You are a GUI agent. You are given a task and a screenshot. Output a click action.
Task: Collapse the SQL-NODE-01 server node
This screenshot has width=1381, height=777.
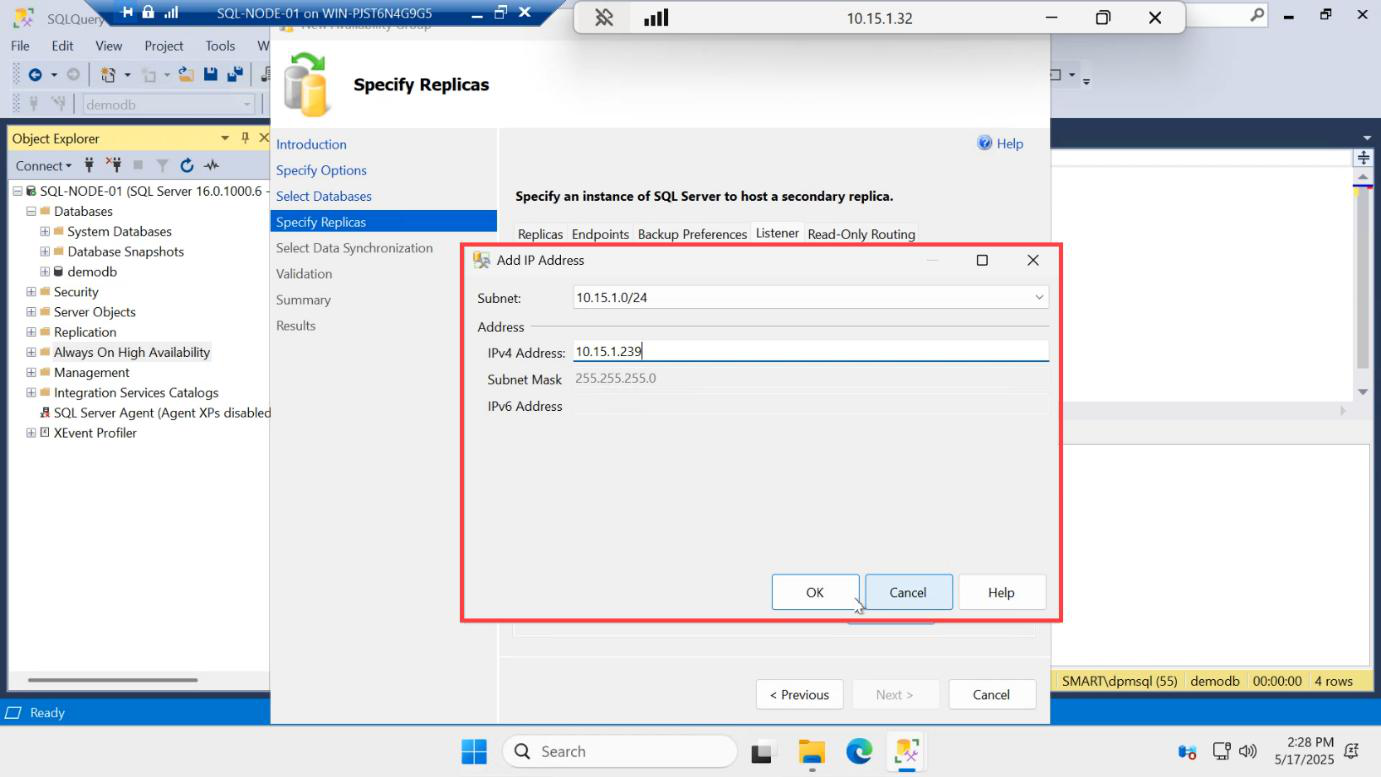coord(18,191)
